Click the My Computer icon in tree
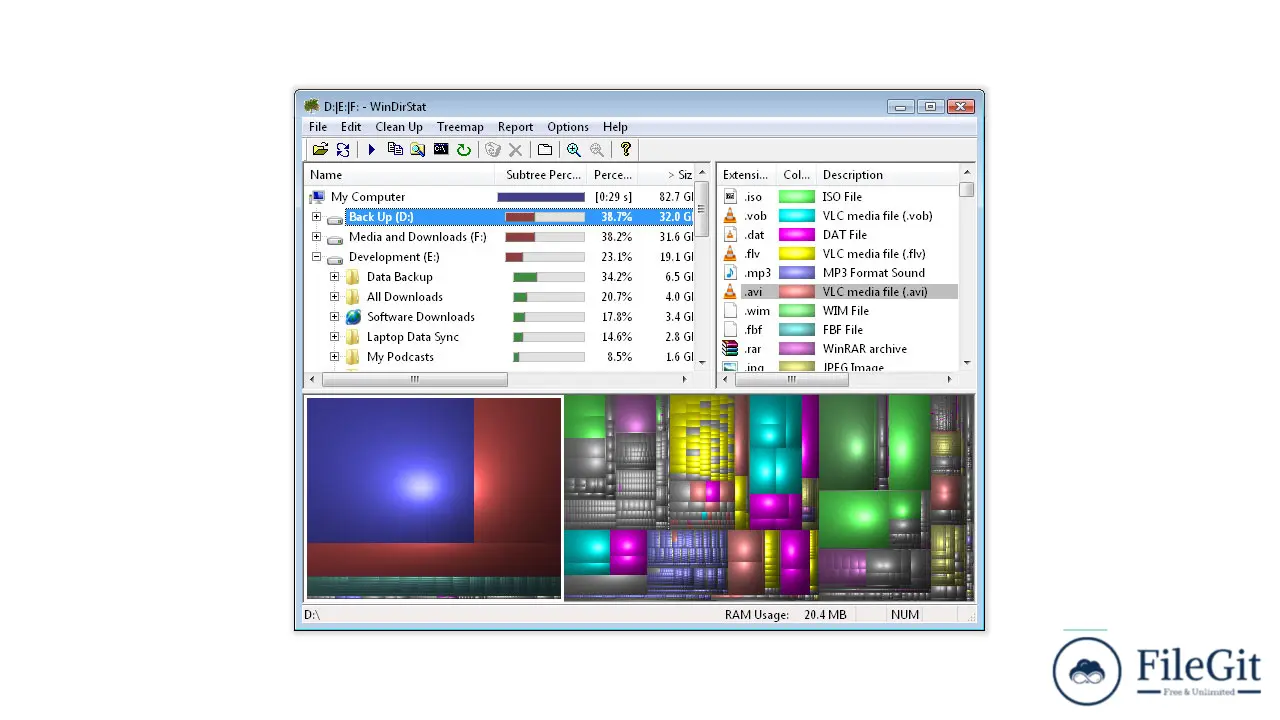The image size is (1280, 720). click(317, 197)
